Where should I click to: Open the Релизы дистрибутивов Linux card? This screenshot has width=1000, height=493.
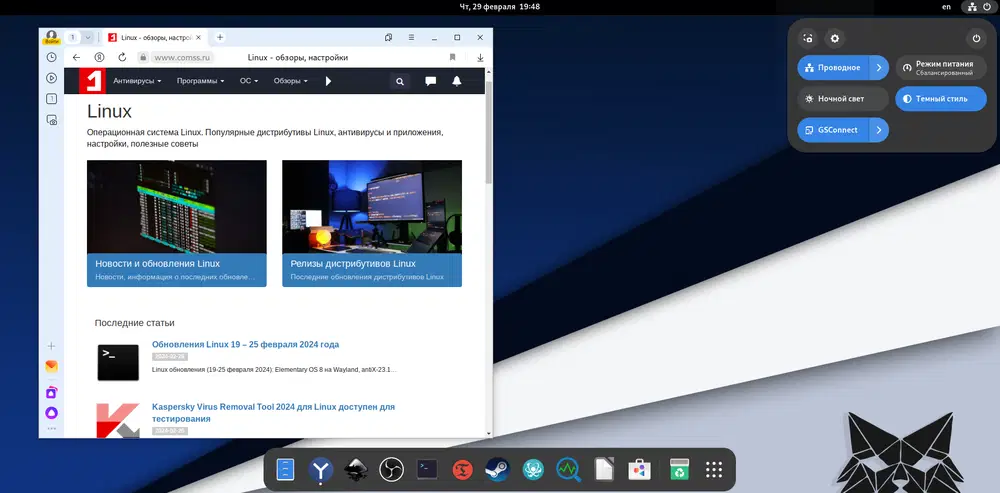point(371,223)
